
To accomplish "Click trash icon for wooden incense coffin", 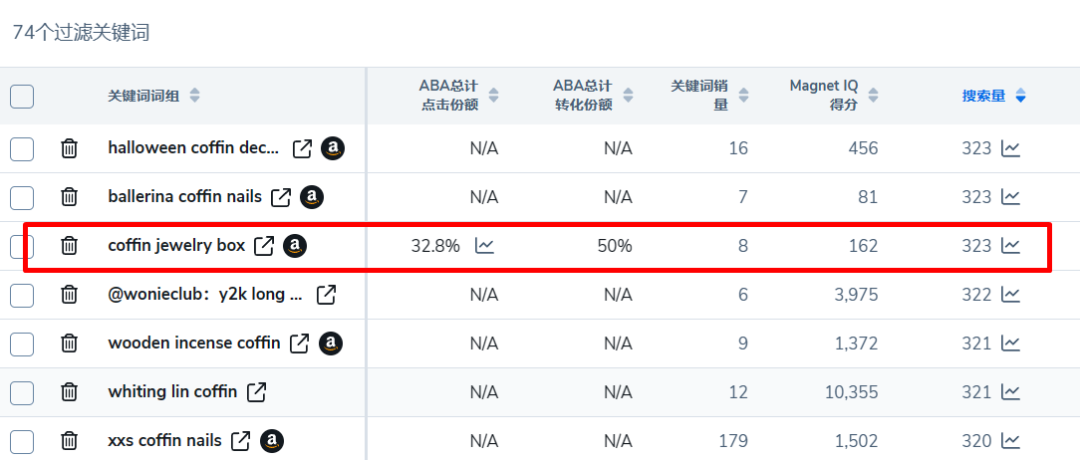I will (x=69, y=343).
